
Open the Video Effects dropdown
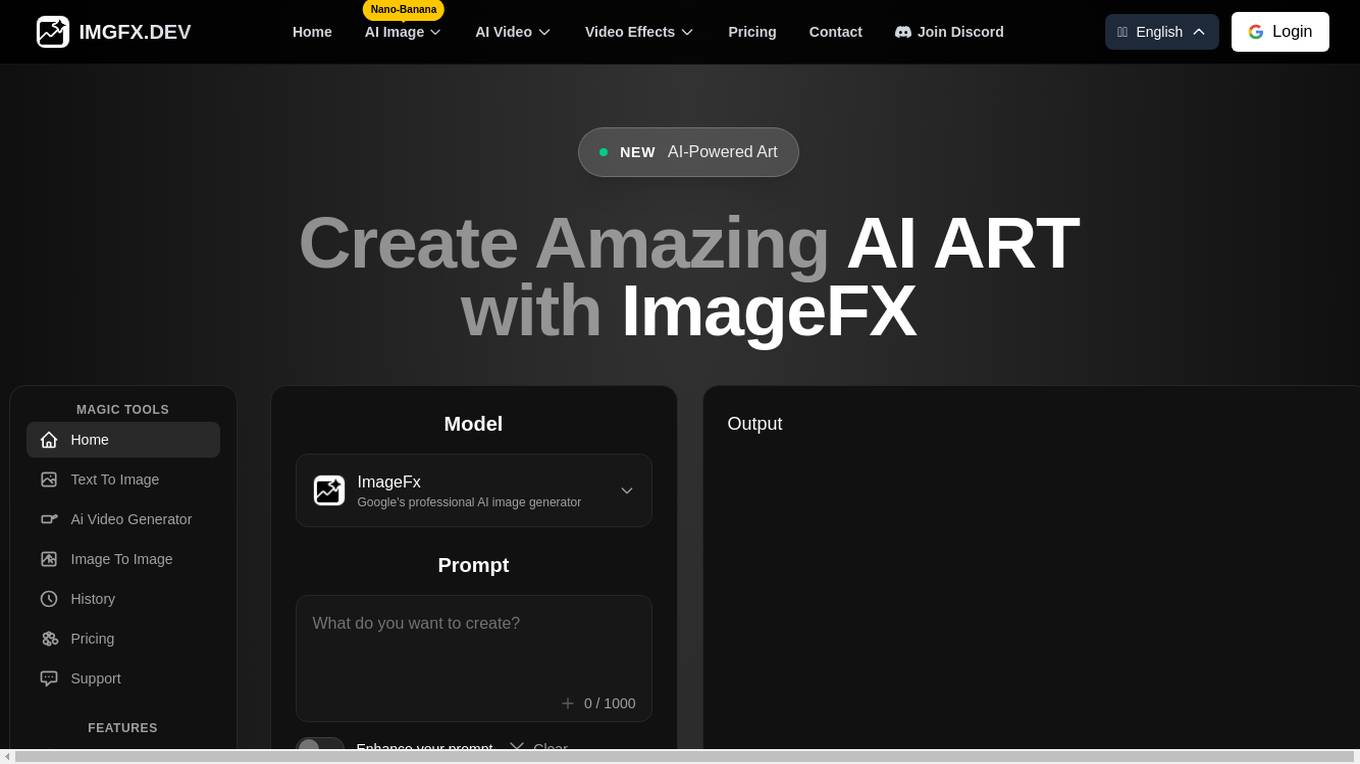click(639, 32)
